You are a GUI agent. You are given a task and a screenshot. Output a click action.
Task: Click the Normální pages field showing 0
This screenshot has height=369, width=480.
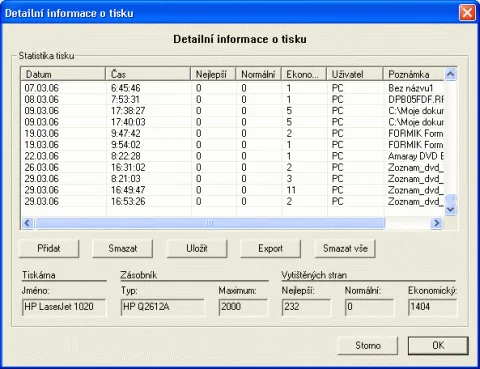(369, 307)
